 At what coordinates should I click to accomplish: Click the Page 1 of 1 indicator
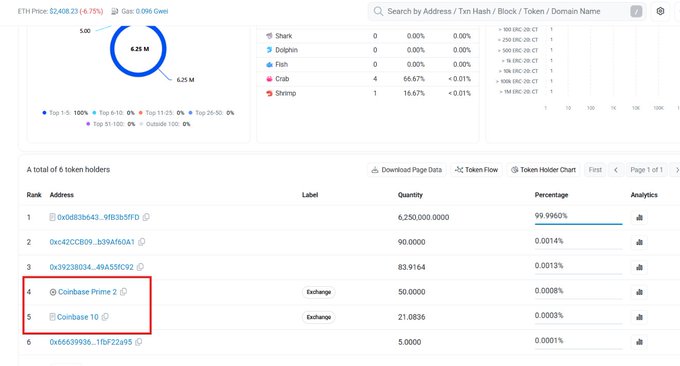point(647,170)
